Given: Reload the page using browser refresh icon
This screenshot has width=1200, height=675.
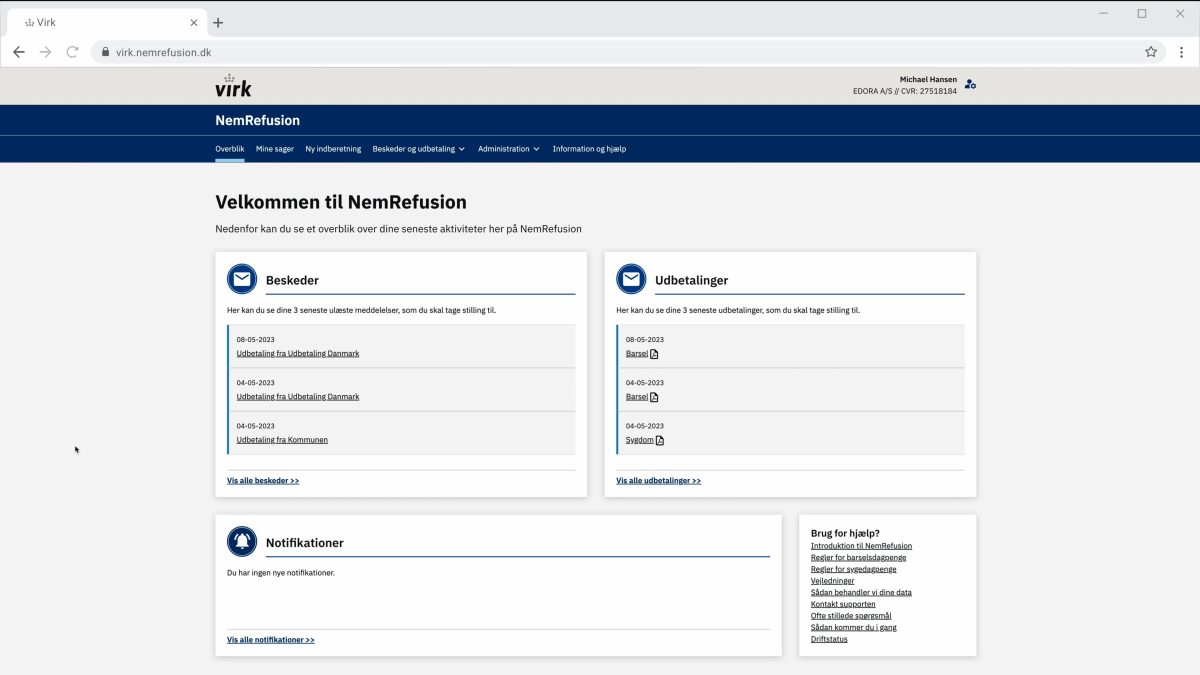Looking at the screenshot, I should point(72,52).
